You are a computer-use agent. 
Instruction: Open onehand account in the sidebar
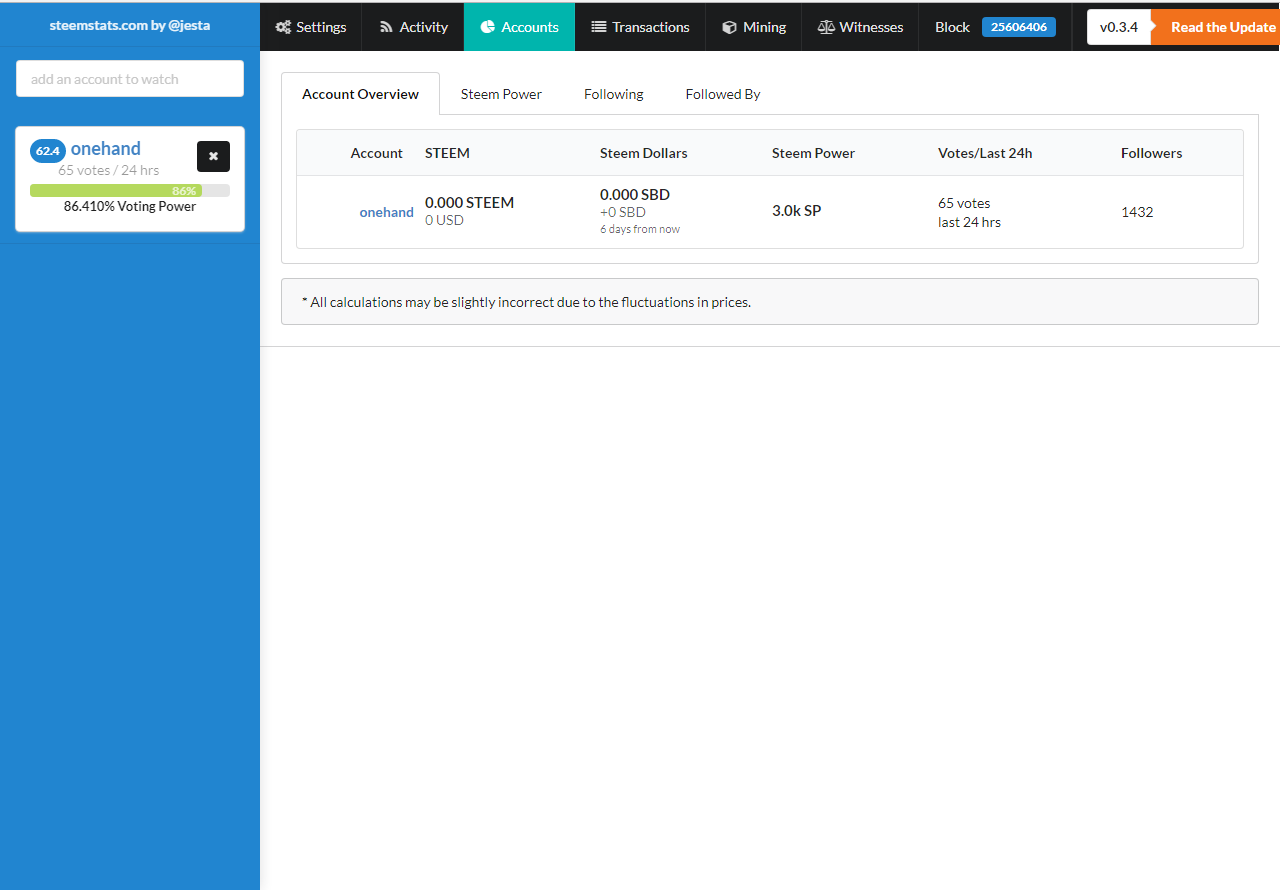click(106, 149)
